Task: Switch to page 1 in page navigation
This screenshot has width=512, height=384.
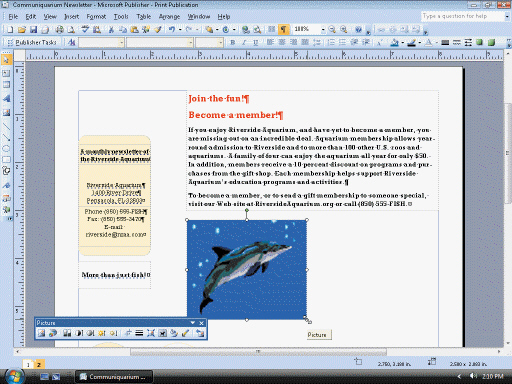Action: 28,364
